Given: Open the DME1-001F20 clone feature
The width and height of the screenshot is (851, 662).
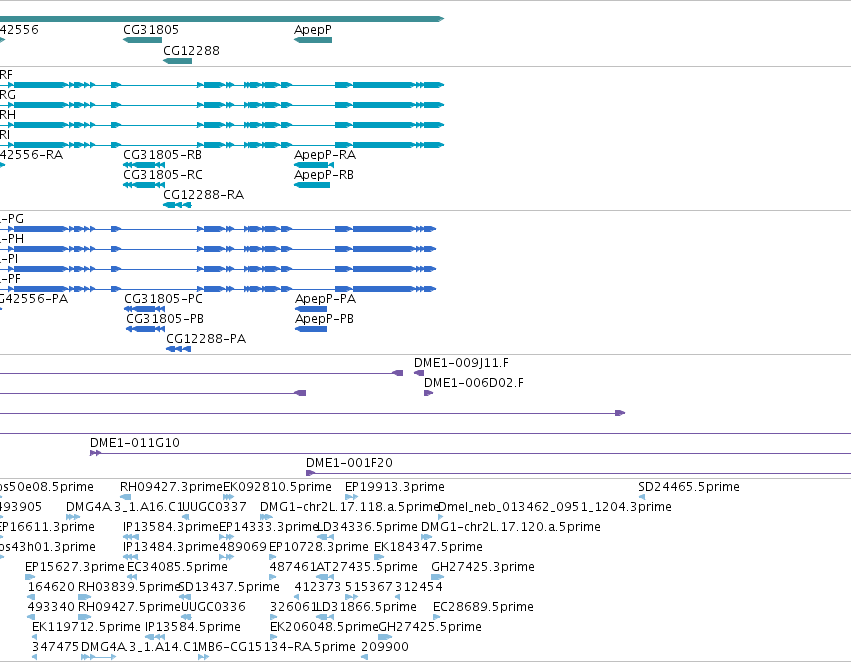Looking at the screenshot, I should point(350,463).
